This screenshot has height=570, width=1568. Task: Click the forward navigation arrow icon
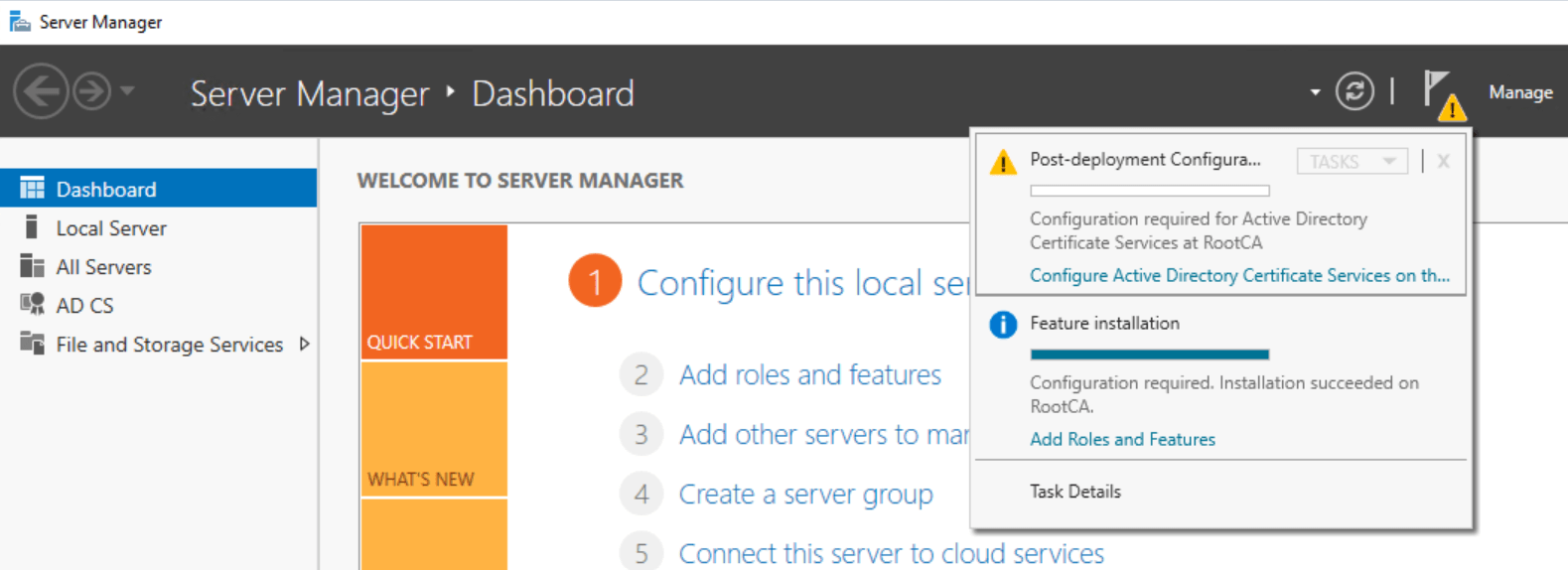point(92,91)
